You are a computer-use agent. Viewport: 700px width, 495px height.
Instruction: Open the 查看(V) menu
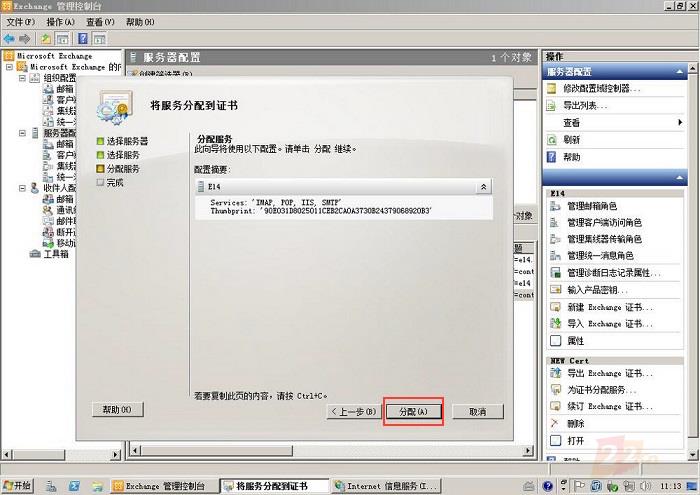pyautogui.click(x=100, y=22)
